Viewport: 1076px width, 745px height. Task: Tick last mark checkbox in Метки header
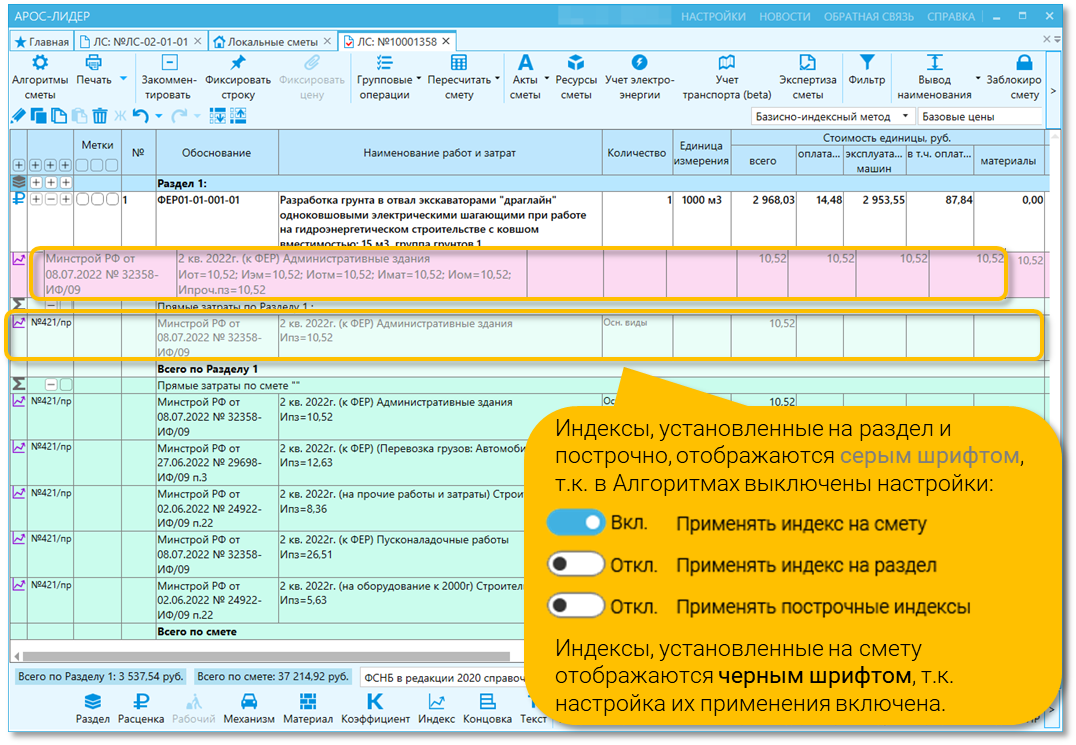[x=111, y=165]
